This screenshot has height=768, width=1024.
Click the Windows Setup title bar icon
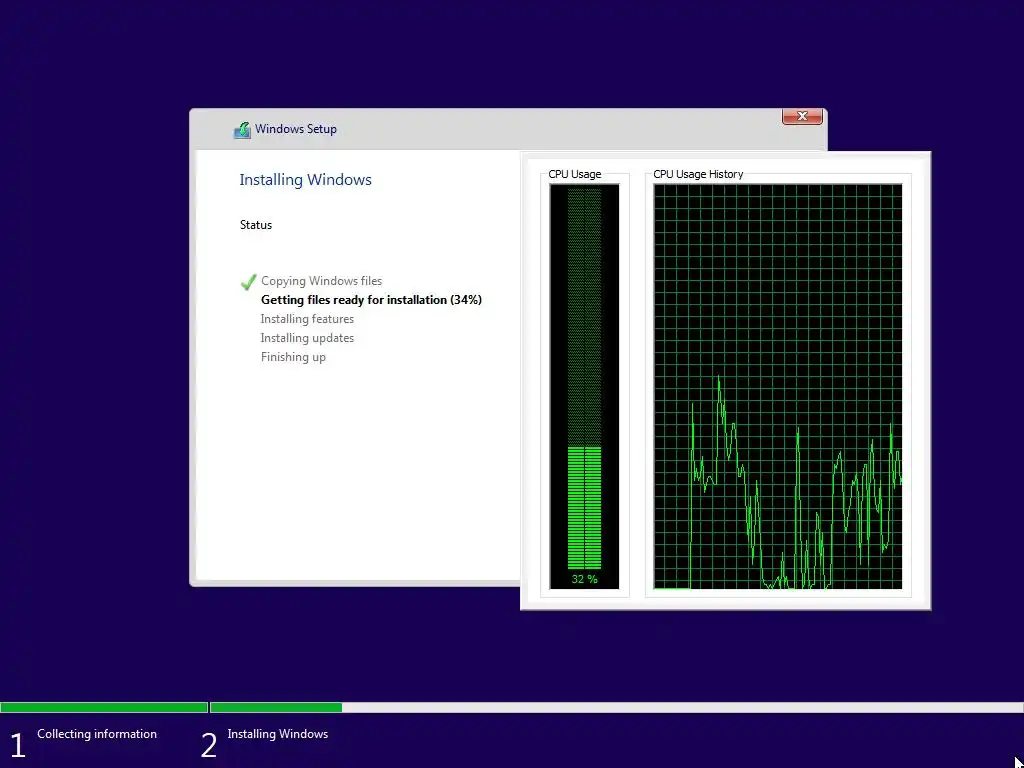point(242,130)
